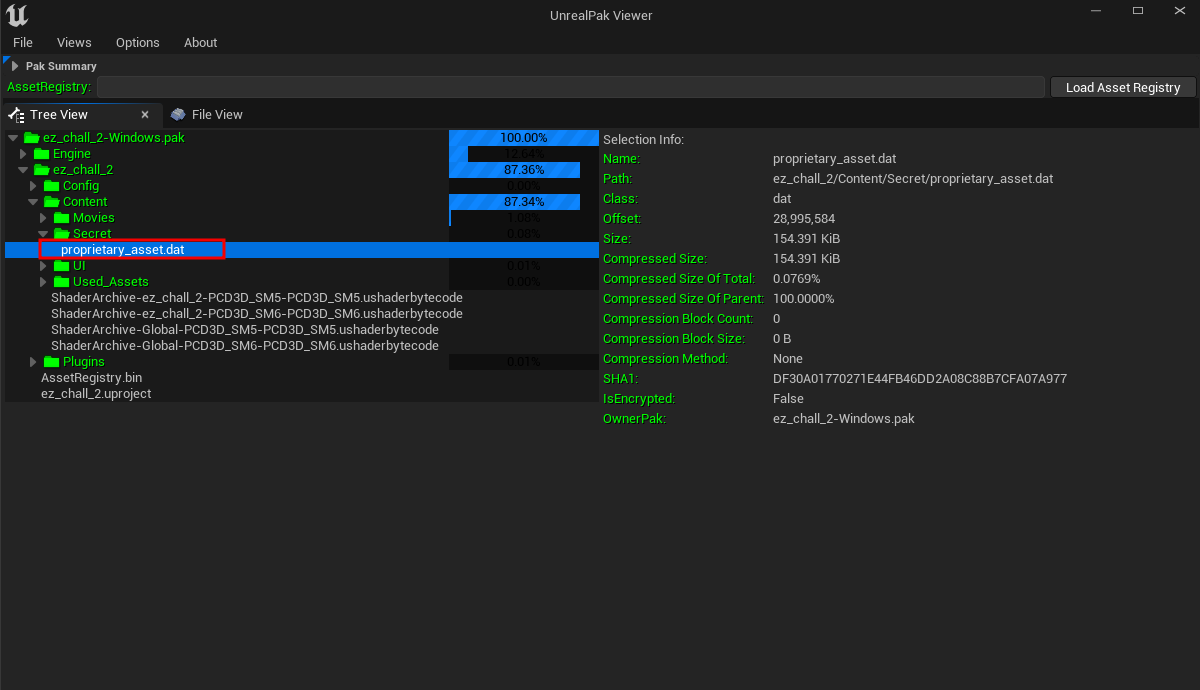The width and height of the screenshot is (1200, 690).
Task: Collapse the ez_chall_2-Windows.pak root node
Action: (13, 138)
